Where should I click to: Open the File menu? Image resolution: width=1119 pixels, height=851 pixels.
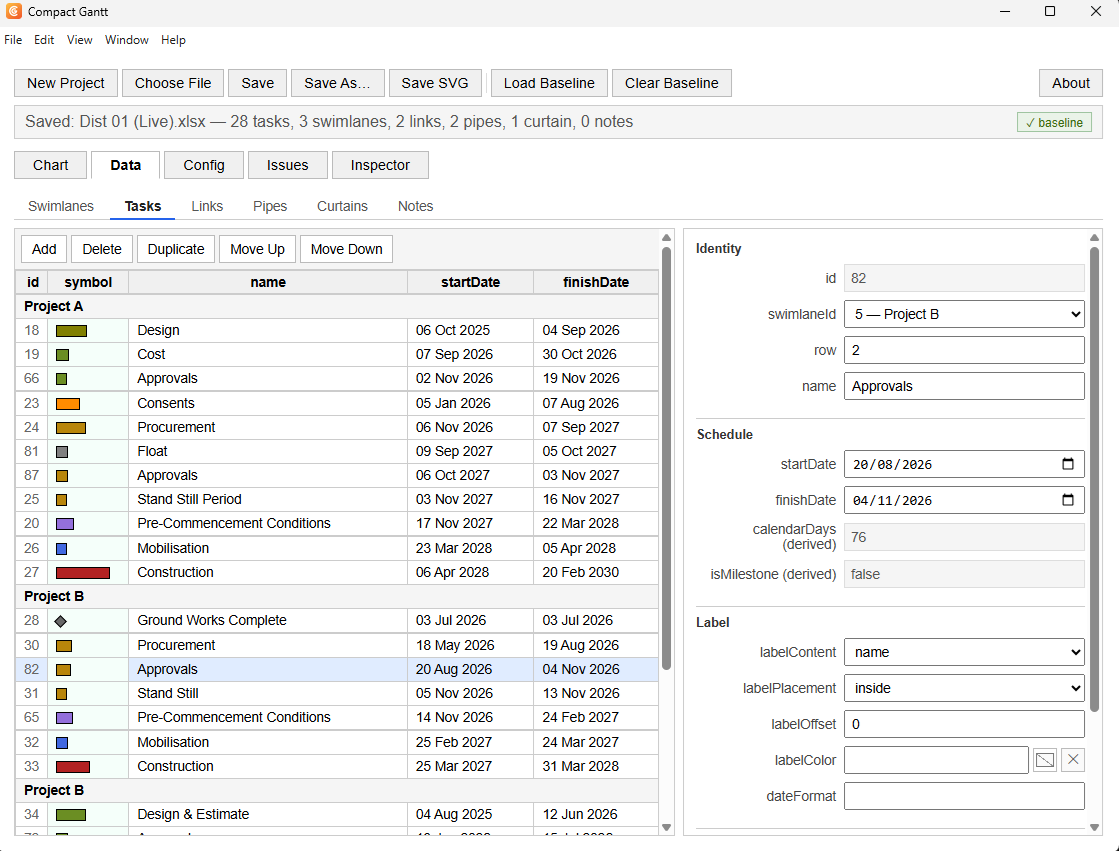pos(13,40)
